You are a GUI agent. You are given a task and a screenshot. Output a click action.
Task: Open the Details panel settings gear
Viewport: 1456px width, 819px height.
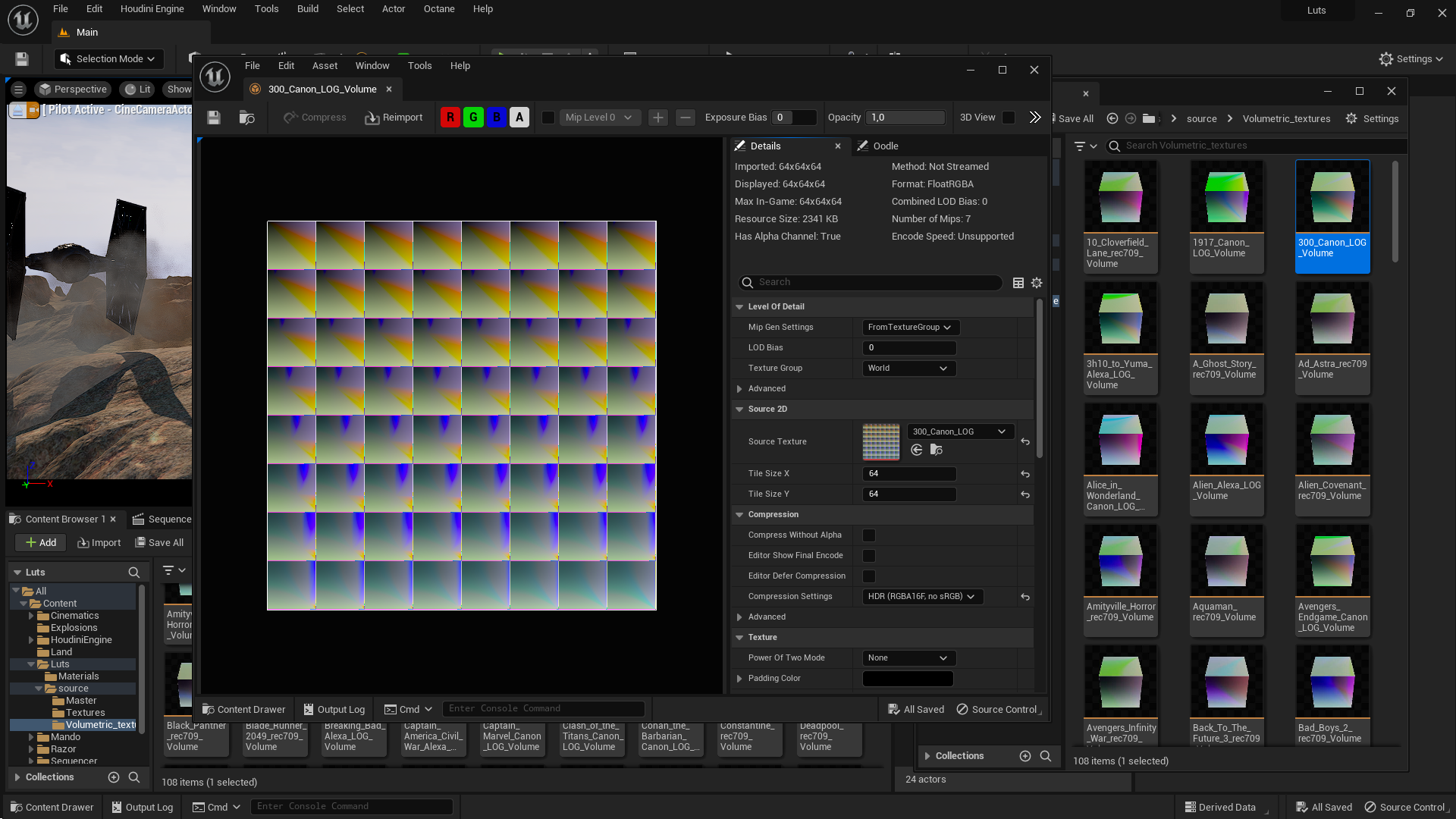coord(1037,282)
